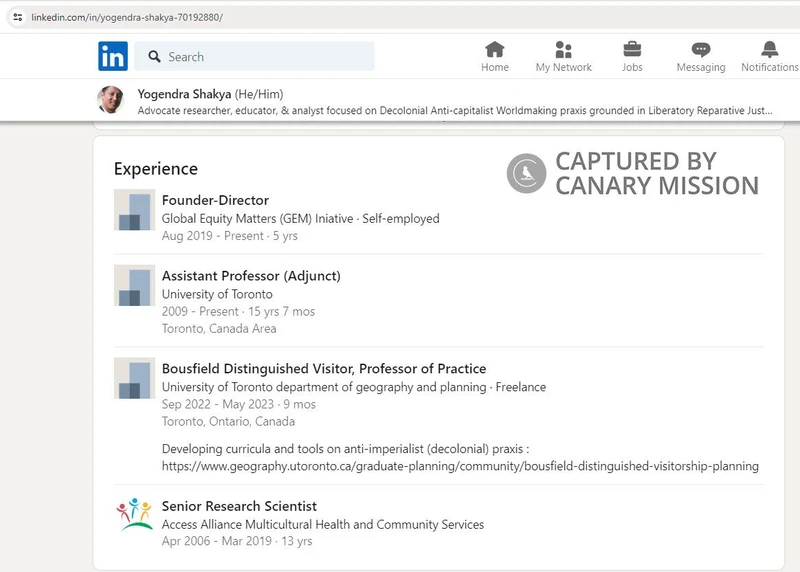Click Yogendra Shakya's profile photo
Viewport: 800px width, 572px height.
(111, 100)
